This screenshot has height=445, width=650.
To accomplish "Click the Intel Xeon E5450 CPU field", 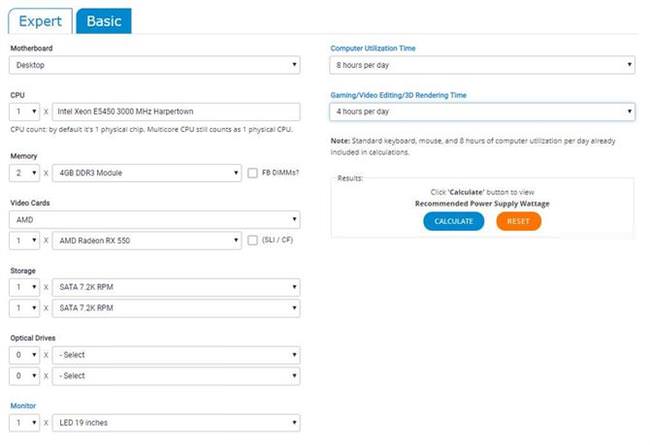I will [x=176, y=112].
